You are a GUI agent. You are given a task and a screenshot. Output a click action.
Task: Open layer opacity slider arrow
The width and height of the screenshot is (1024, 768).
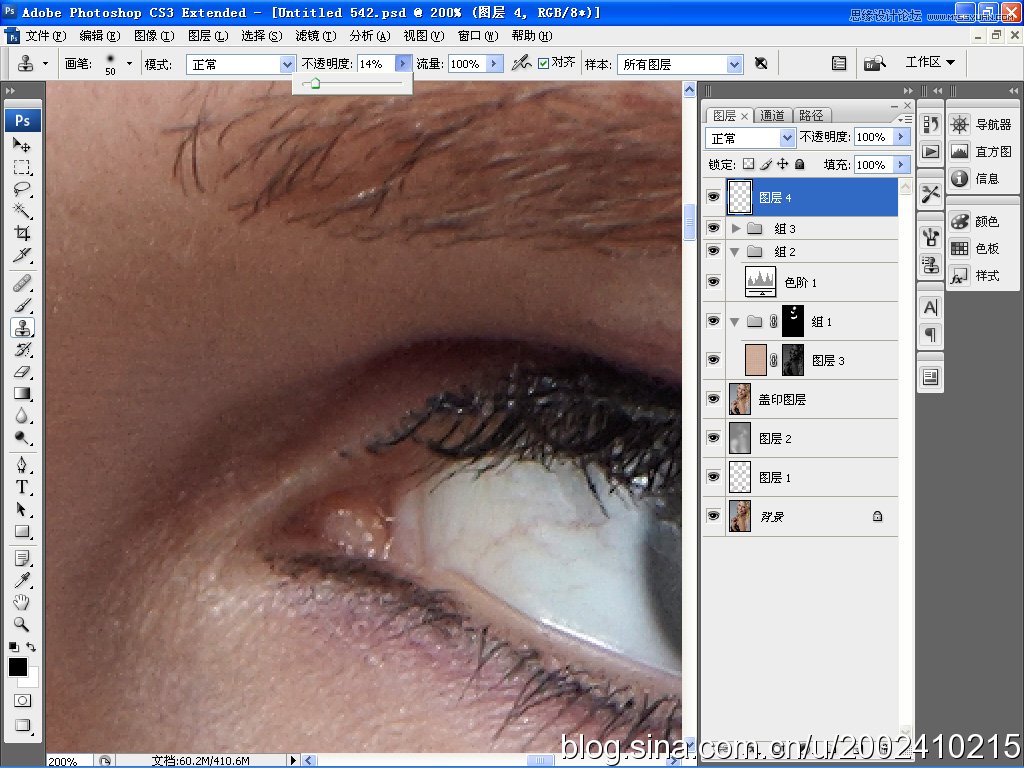coord(901,136)
